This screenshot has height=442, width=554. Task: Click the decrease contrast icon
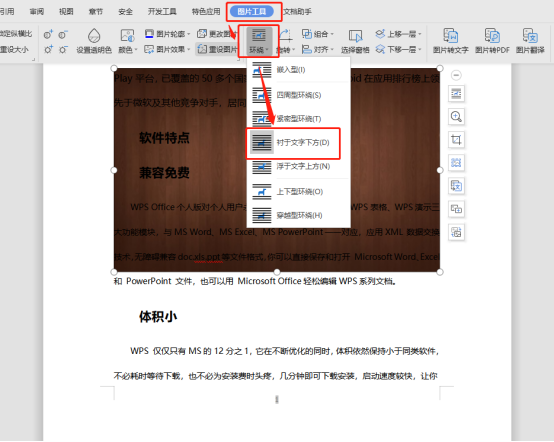63,35
